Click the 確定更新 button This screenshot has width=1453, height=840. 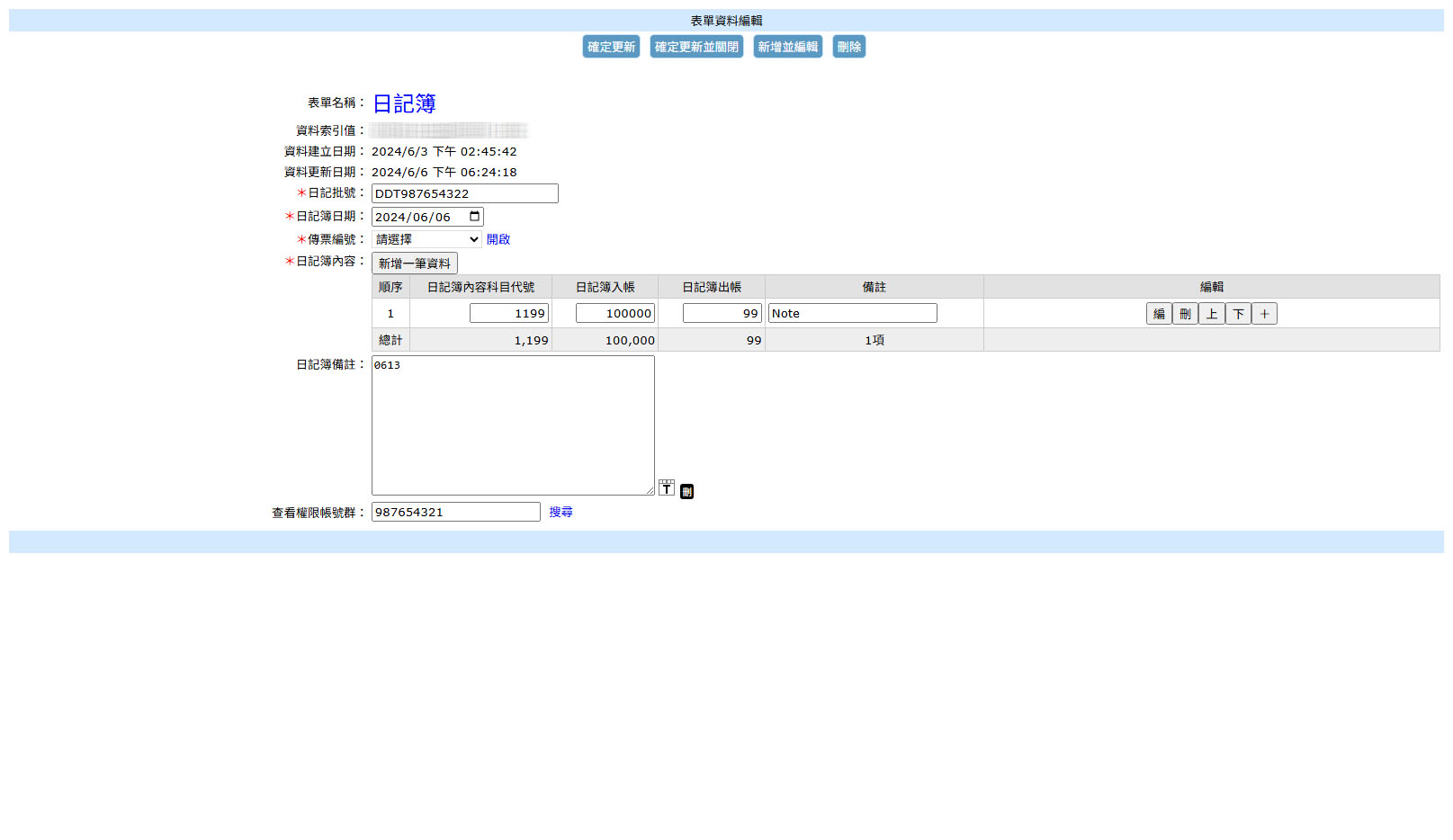pos(611,47)
